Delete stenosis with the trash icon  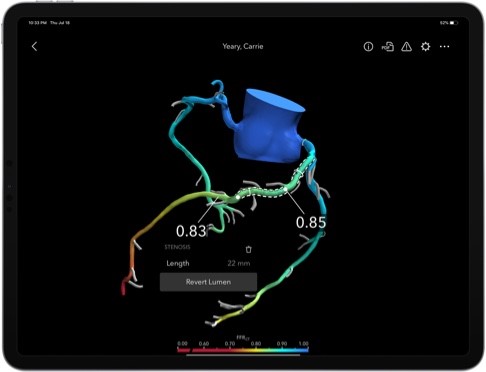coord(249,249)
